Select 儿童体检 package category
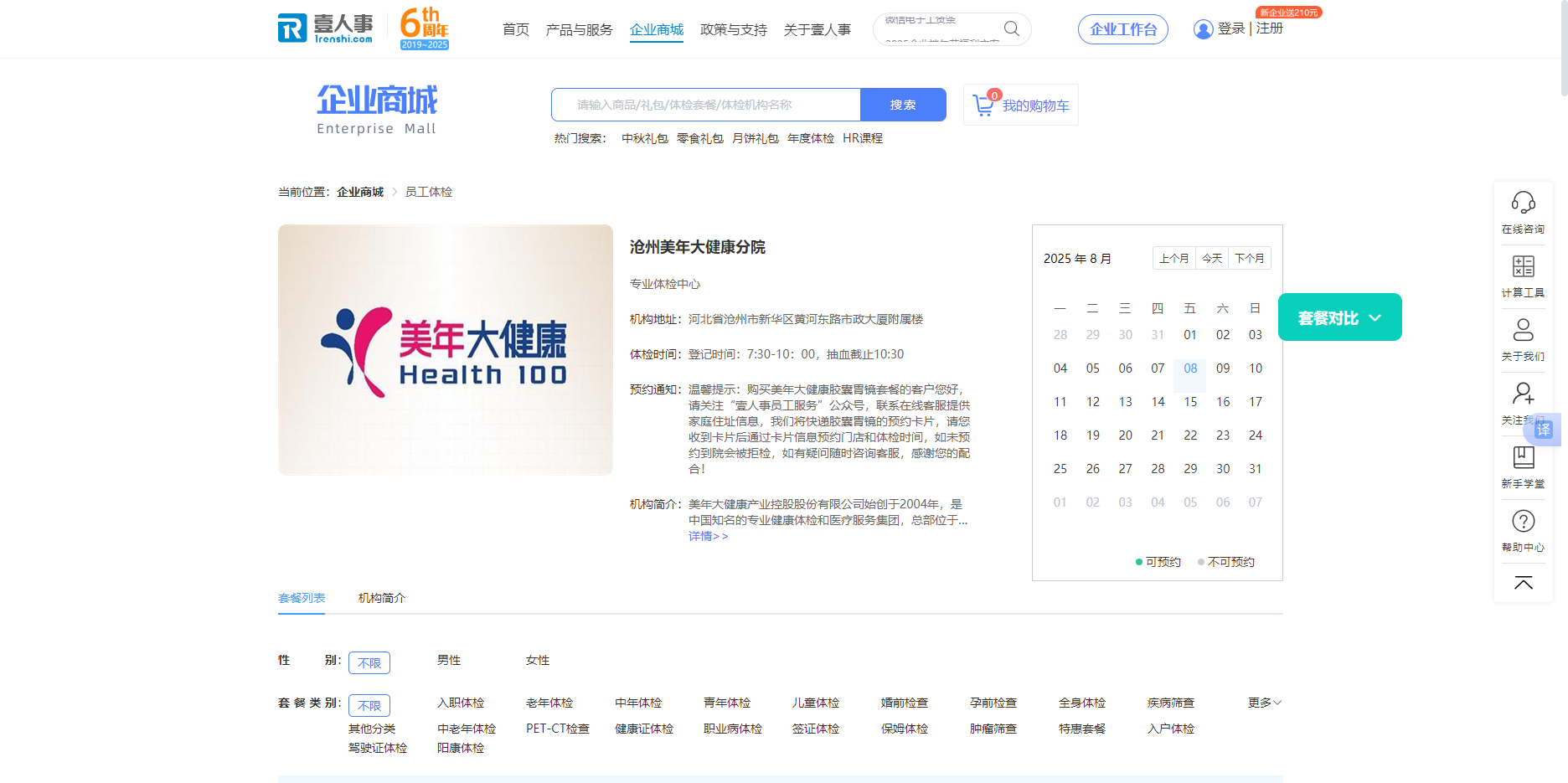Screen dimensions: 1568x783 click(816, 703)
